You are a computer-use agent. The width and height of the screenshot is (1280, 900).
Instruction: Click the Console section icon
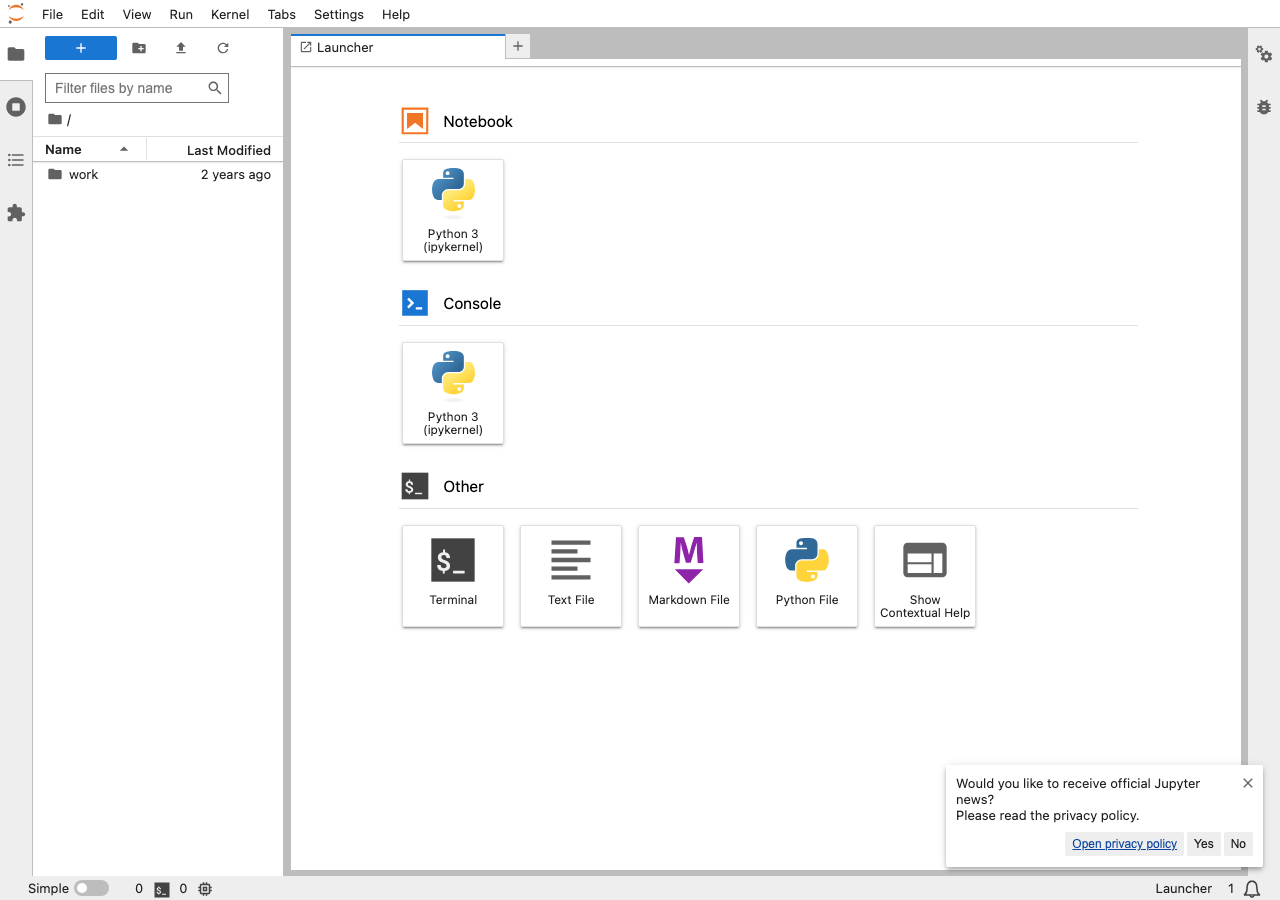pos(415,303)
